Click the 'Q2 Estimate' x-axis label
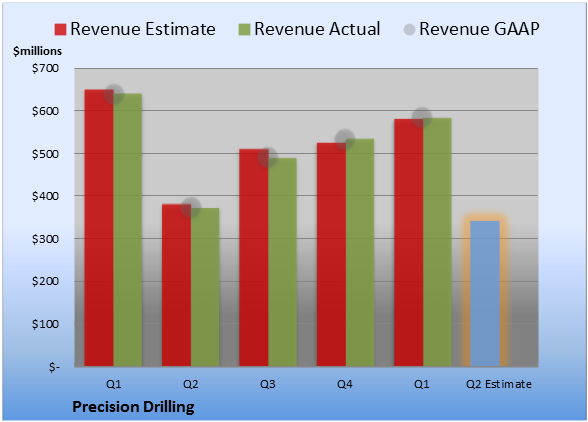Image resolution: width=588 pixels, height=422 pixels. [499, 384]
